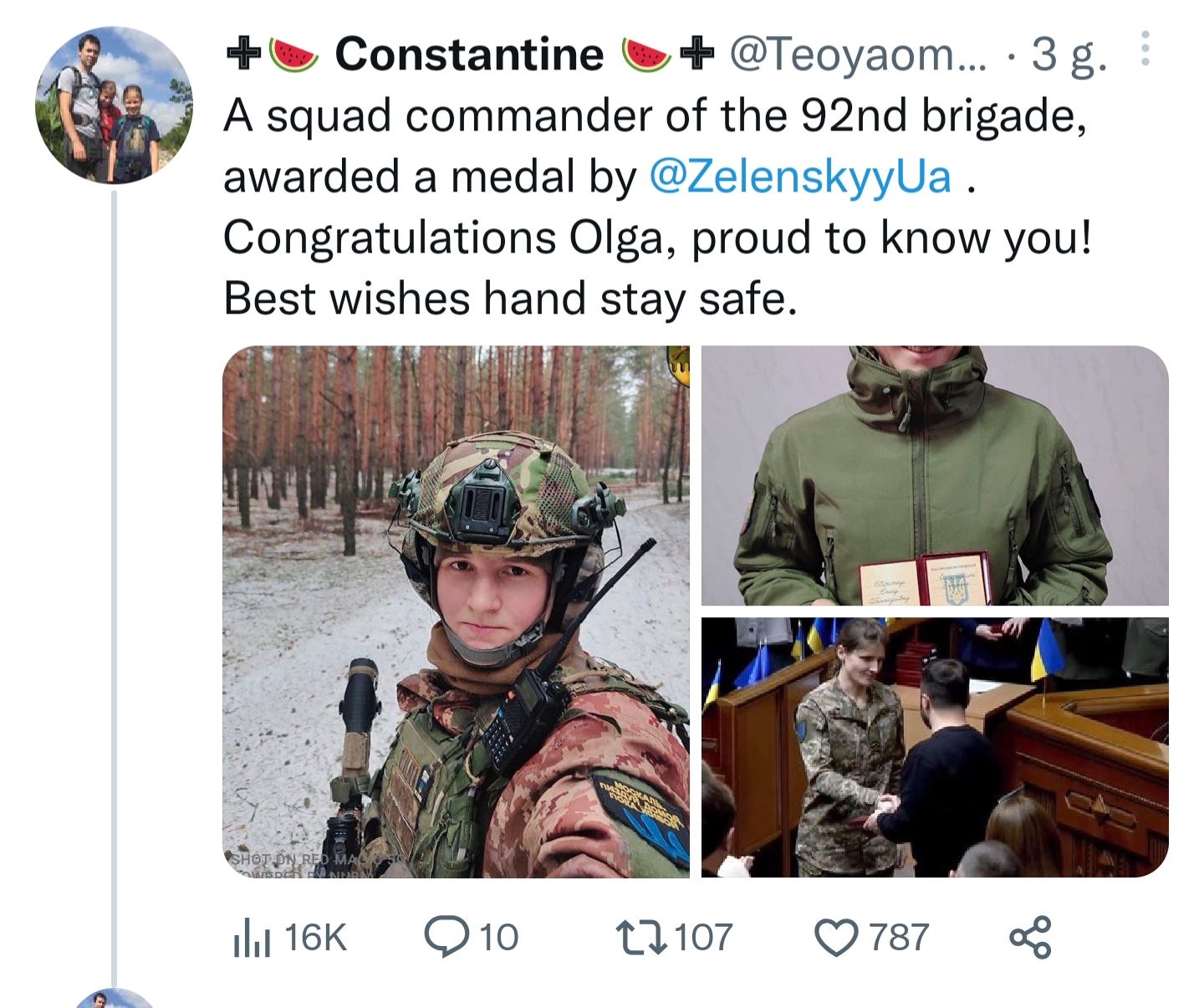Viewport: 1204px width, 1008px height.
Task: Tap the 3 g. timestamp
Action: 1069,55
